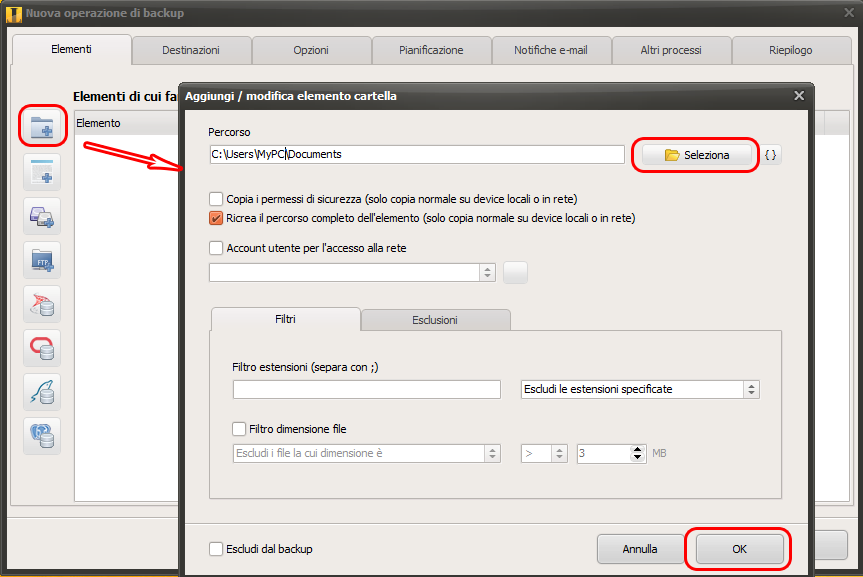Click the add drive image icon
Screen dimensions: 863x577
click(42, 216)
